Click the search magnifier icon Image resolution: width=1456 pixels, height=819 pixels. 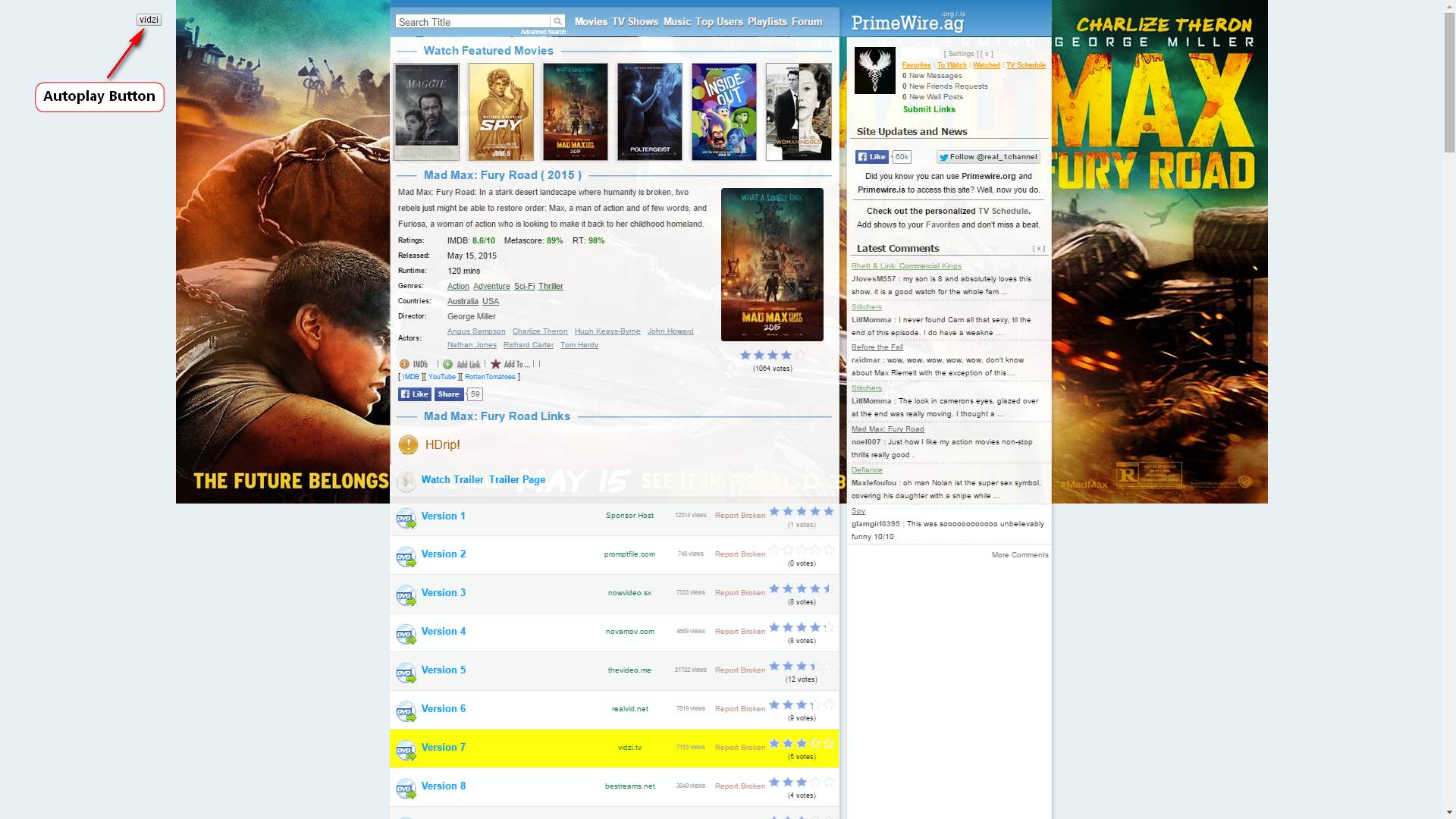coord(557,21)
